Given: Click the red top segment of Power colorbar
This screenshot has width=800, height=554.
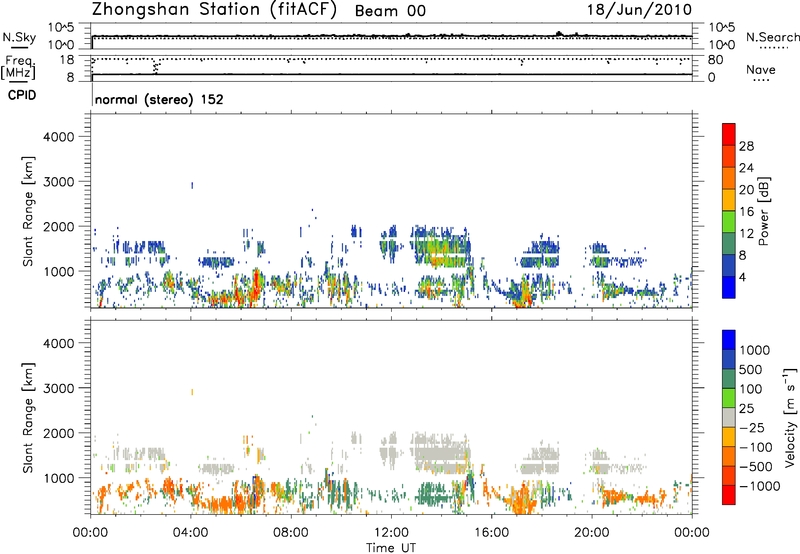Looking at the screenshot, I should (x=729, y=134).
